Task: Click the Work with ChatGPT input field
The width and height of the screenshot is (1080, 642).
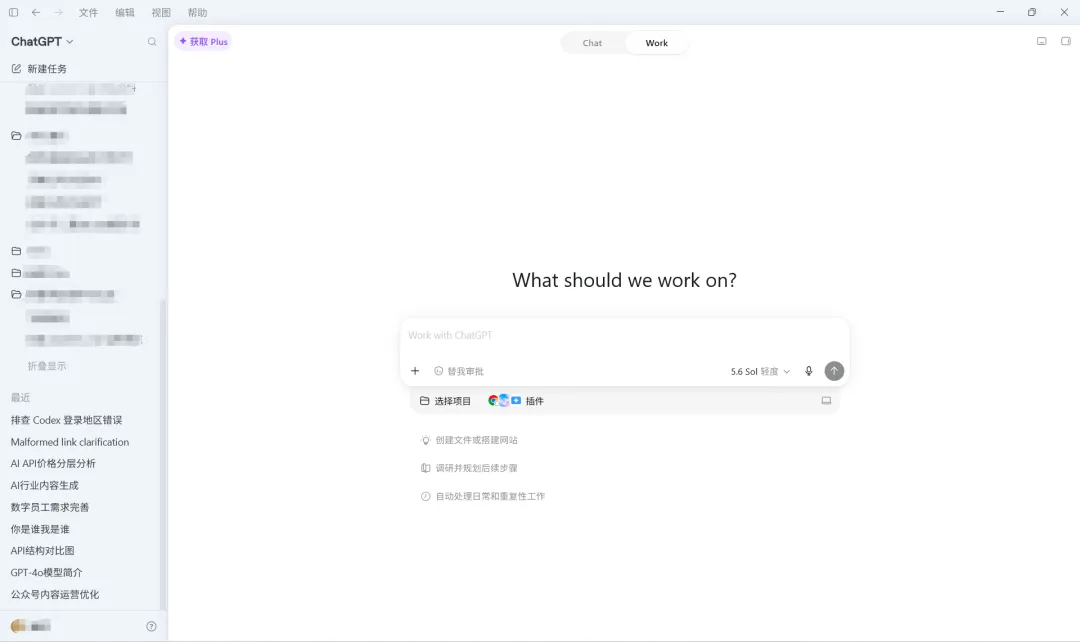Action: point(624,335)
